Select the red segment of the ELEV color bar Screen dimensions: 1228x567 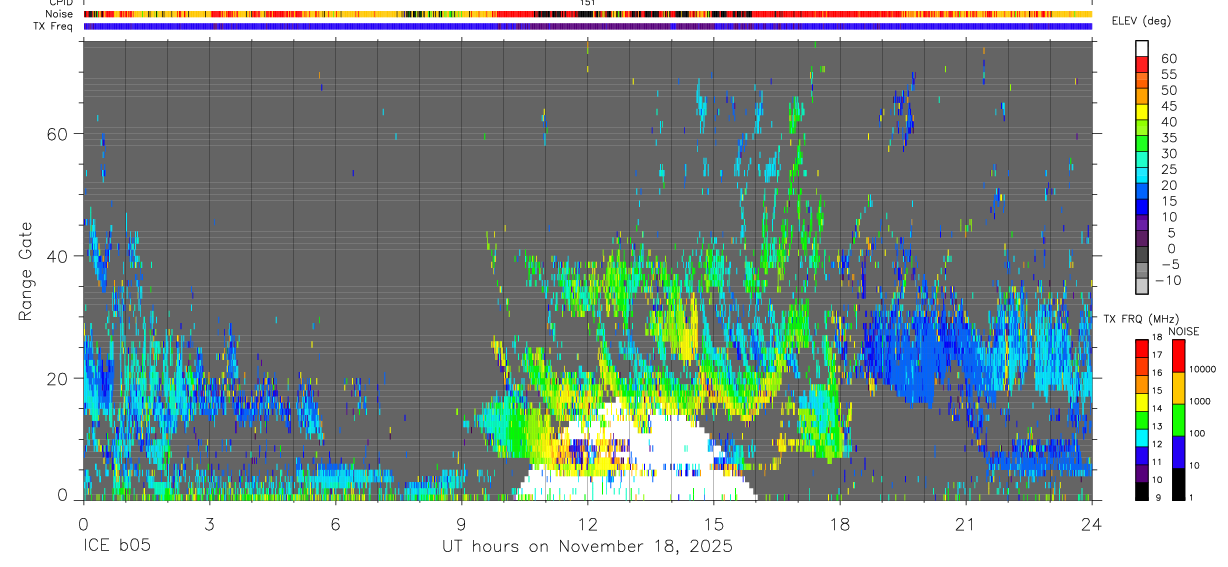click(1142, 64)
